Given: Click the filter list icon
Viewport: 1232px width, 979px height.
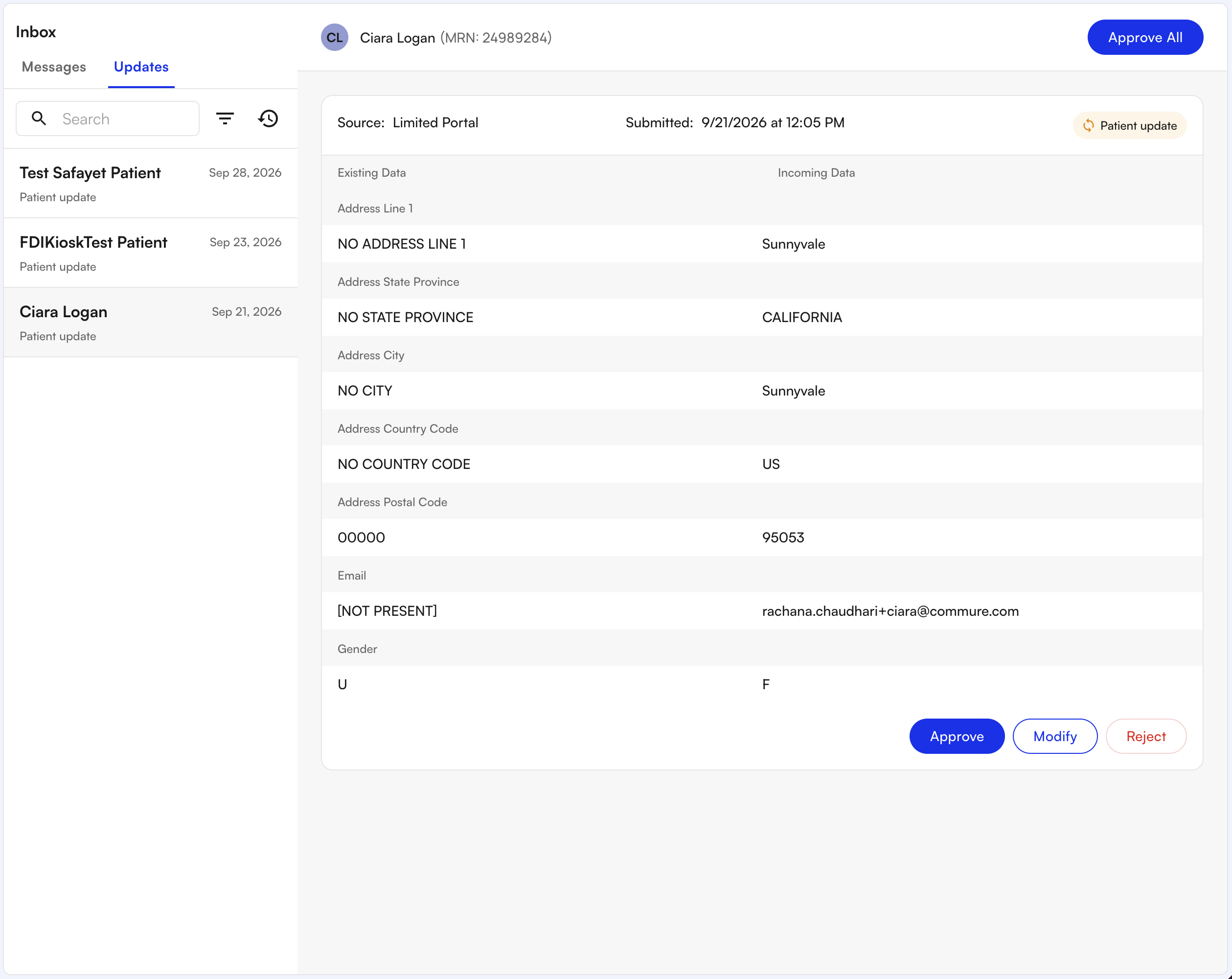Looking at the screenshot, I should pyautogui.click(x=225, y=118).
